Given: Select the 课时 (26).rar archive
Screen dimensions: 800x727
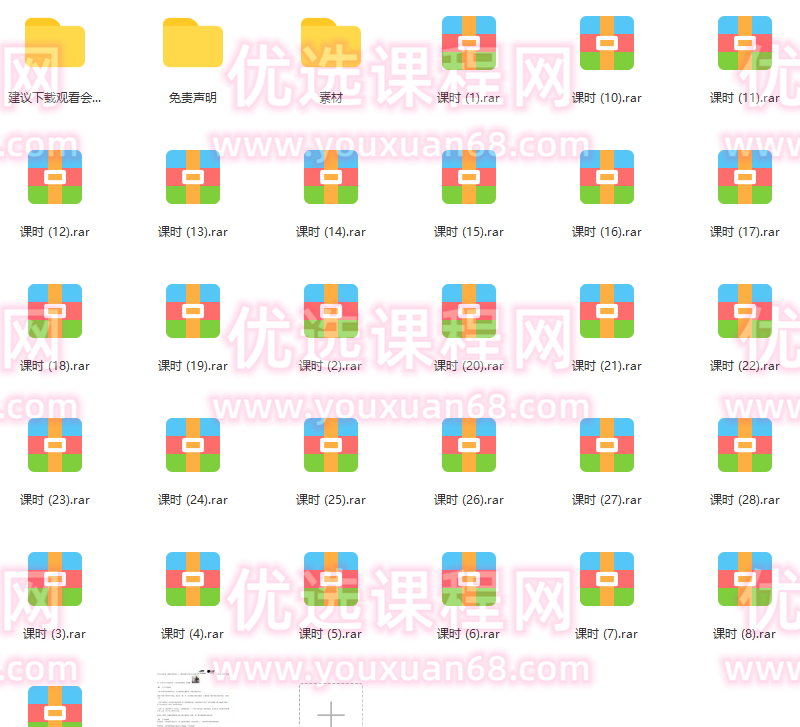Looking at the screenshot, I should (469, 446).
